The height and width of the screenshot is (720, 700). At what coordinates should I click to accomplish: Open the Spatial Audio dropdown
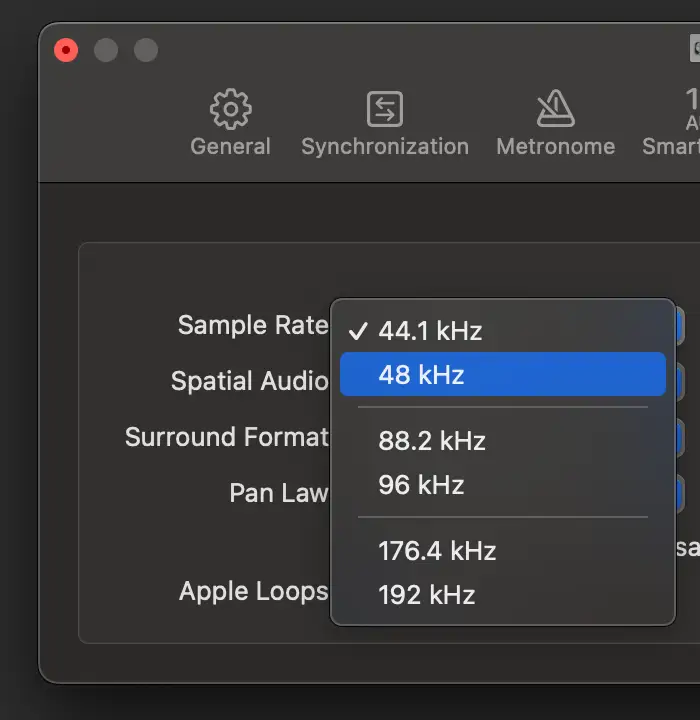pyautogui.click(x=680, y=381)
